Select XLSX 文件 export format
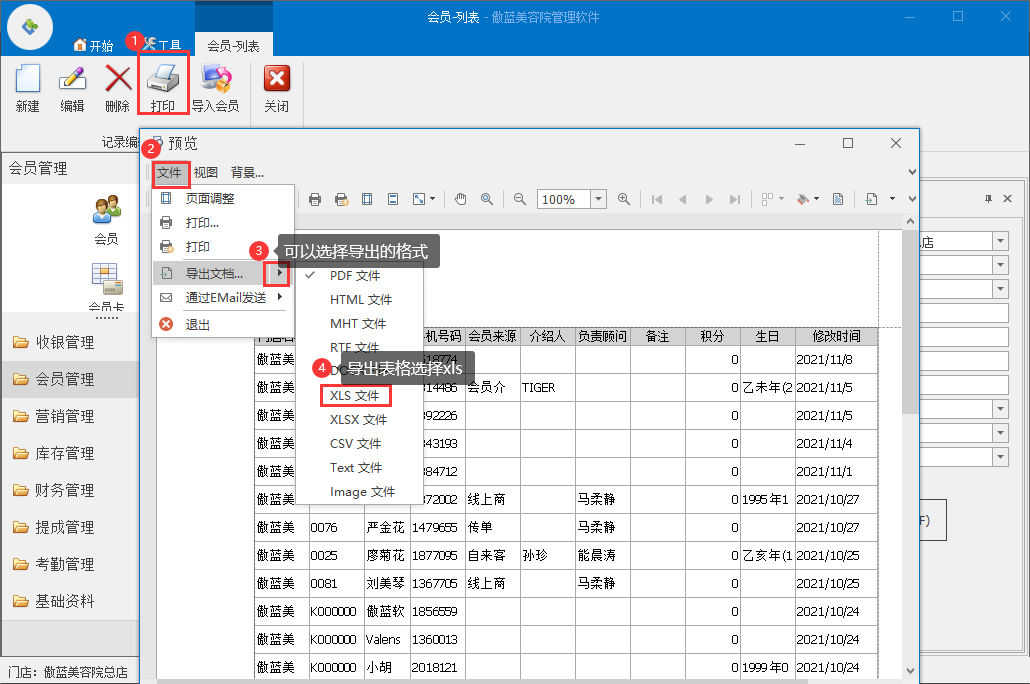The height and width of the screenshot is (684, 1030). tap(359, 420)
